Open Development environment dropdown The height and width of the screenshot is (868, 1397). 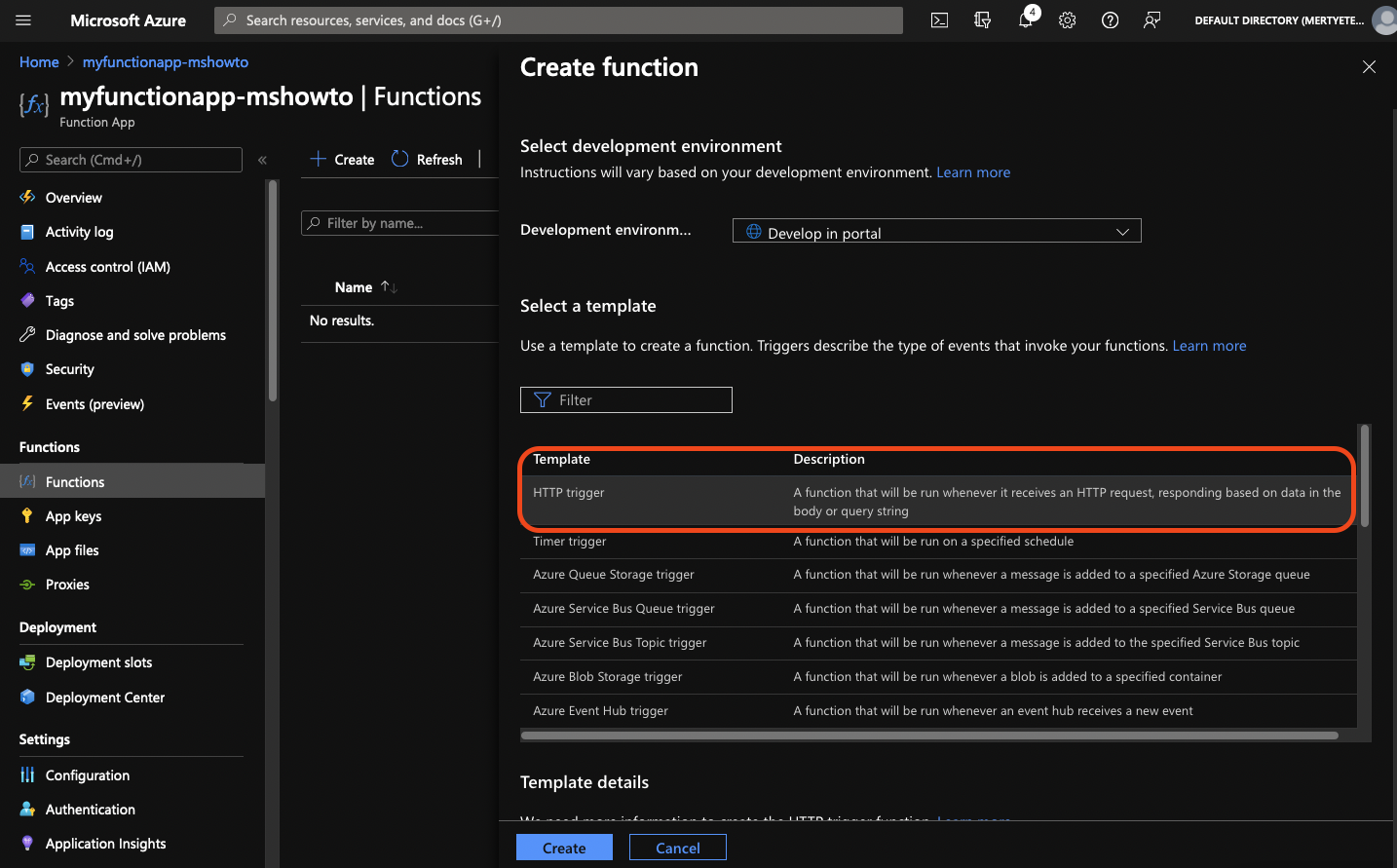(x=936, y=231)
